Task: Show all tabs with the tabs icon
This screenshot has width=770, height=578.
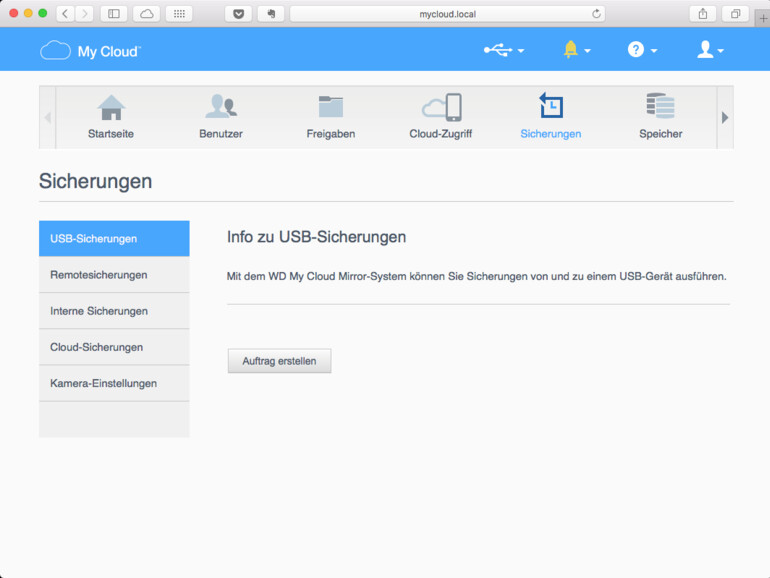Action: pos(735,14)
